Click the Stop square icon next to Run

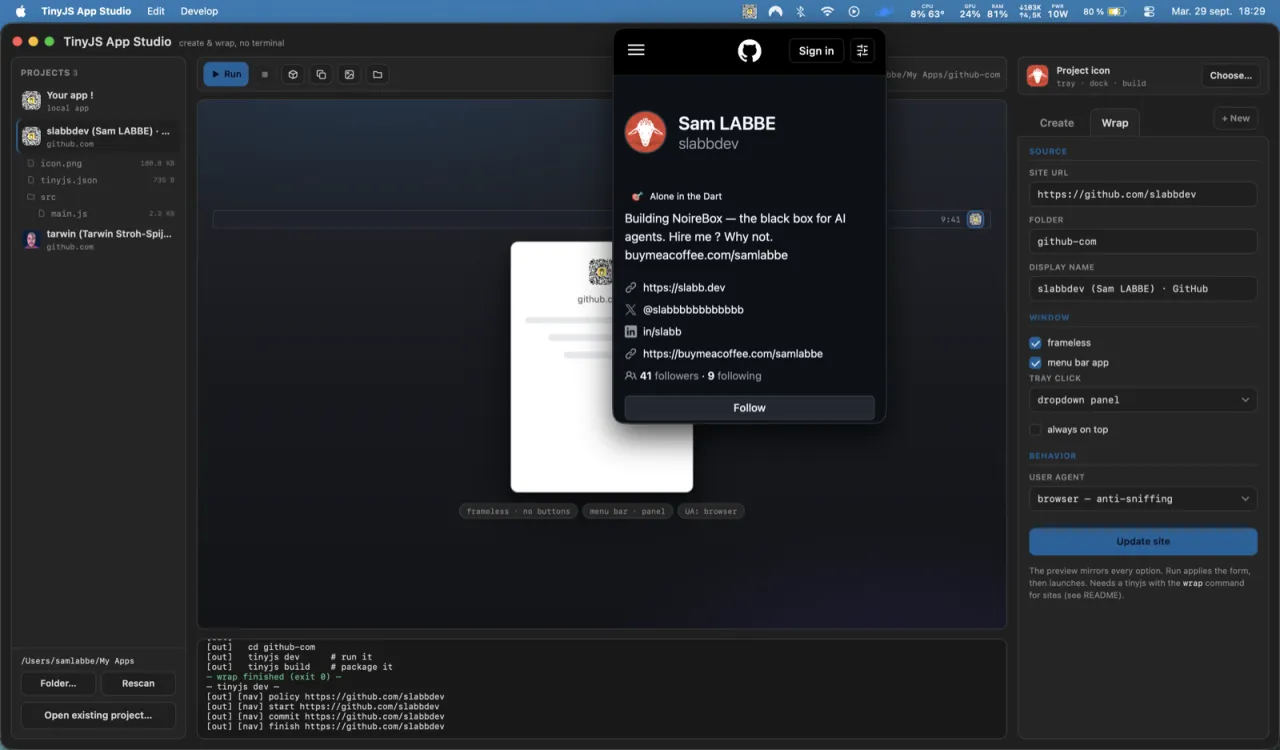point(265,74)
